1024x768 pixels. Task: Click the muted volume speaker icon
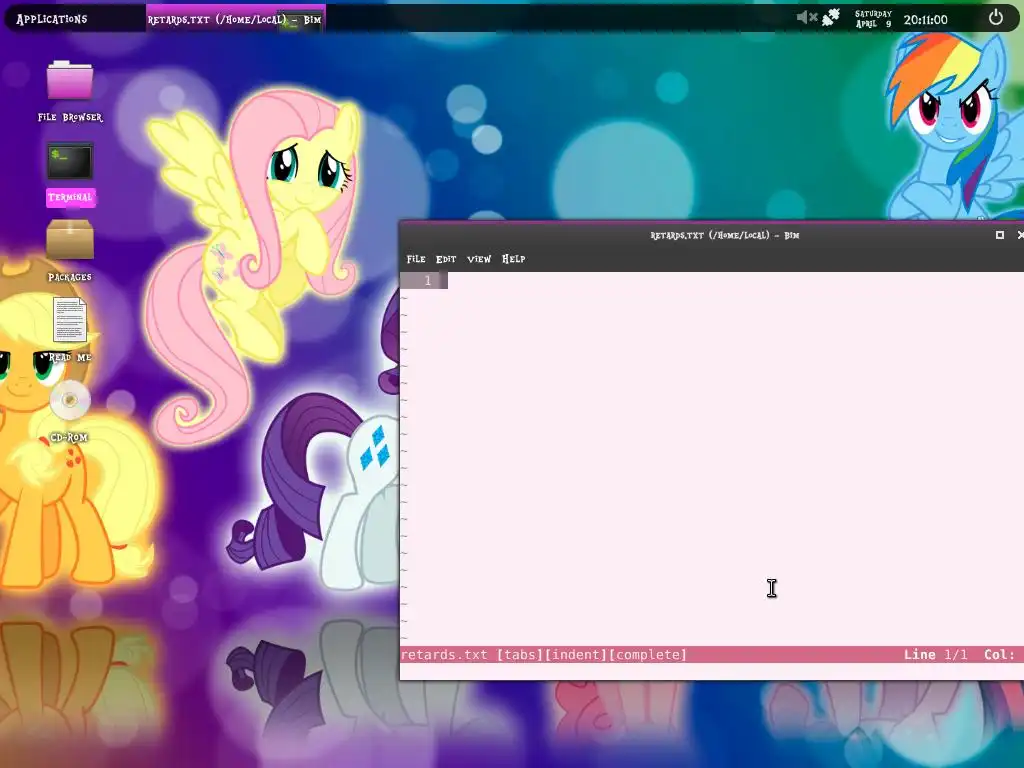tap(807, 18)
